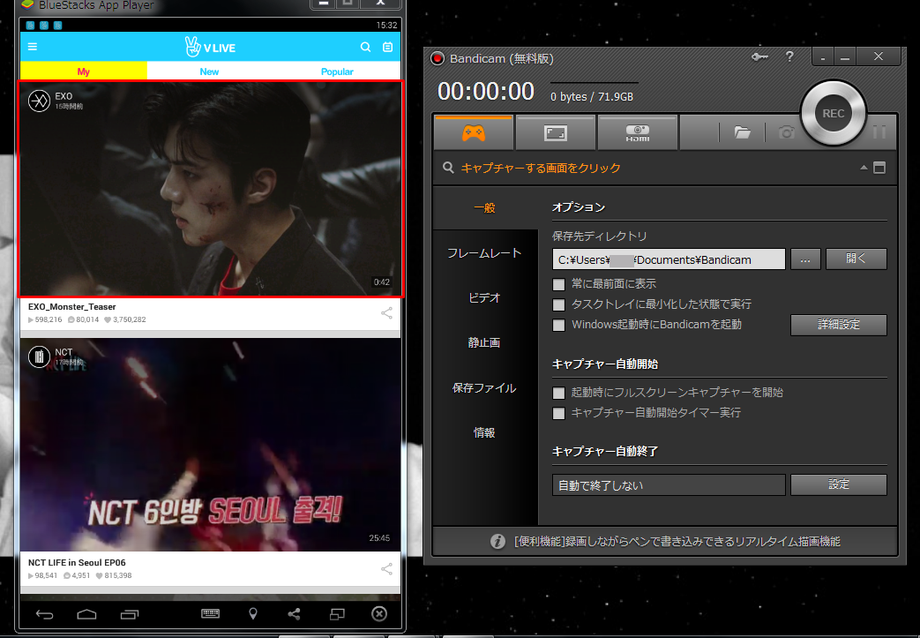This screenshot has width=920, height=638.
Task: Toggle Windows起動時にBandicamを起動 checkbox
Action: [x=559, y=325]
